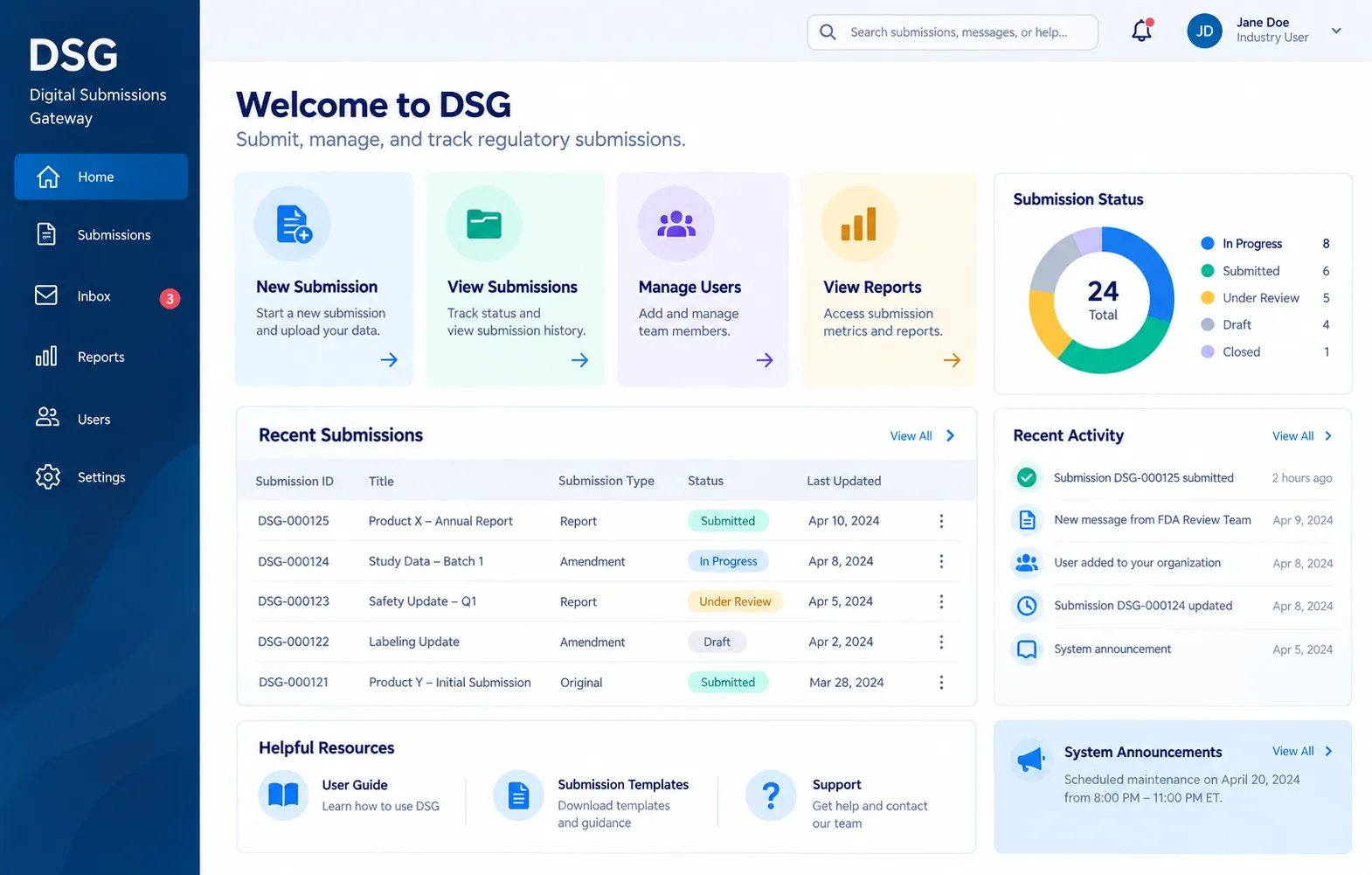1372x875 pixels.
Task: Expand the Jane Doe account dropdown
Action: click(x=1336, y=31)
